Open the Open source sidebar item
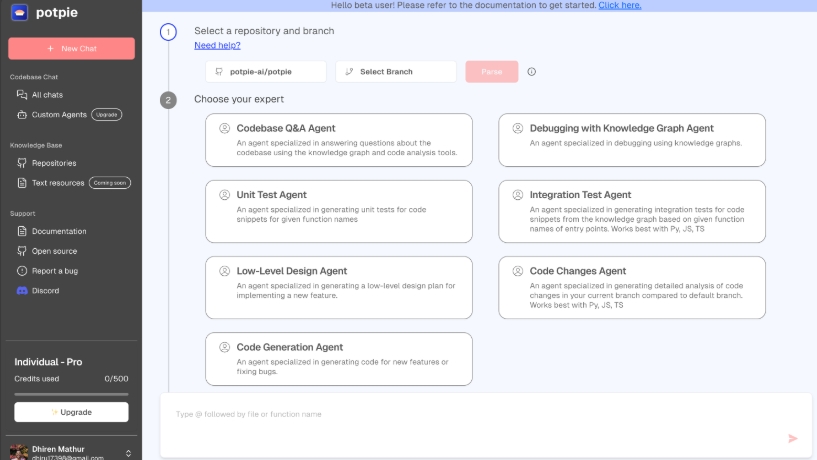This screenshot has width=817, height=460. [54, 251]
